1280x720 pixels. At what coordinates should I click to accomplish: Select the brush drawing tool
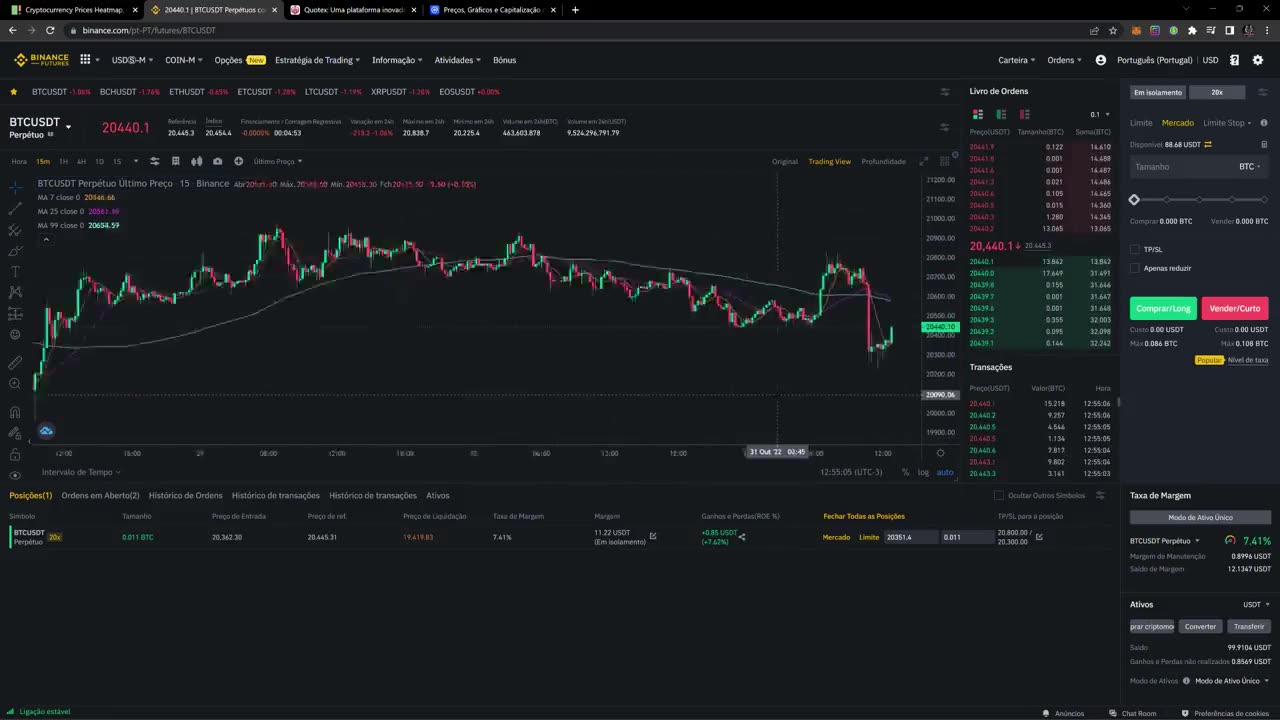pyautogui.click(x=15, y=250)
